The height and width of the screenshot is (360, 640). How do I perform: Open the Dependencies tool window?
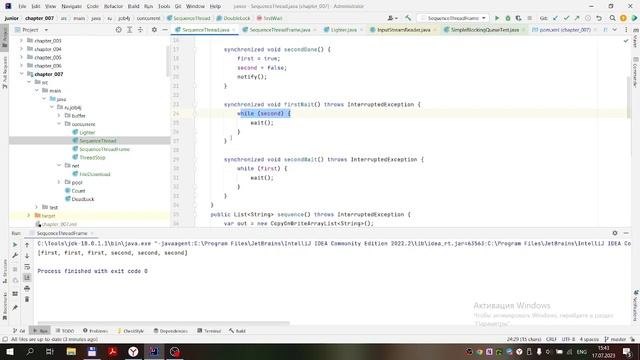click(171, 331)
